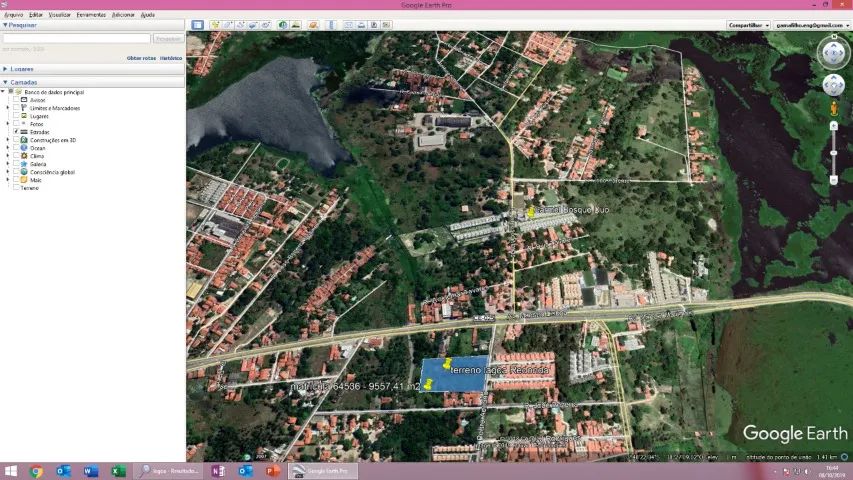Select the Add Path tool
The image size is (853, 480).
[240, 25]
